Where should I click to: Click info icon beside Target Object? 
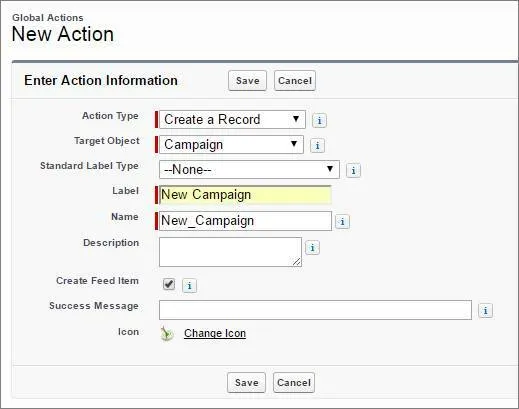317,145
